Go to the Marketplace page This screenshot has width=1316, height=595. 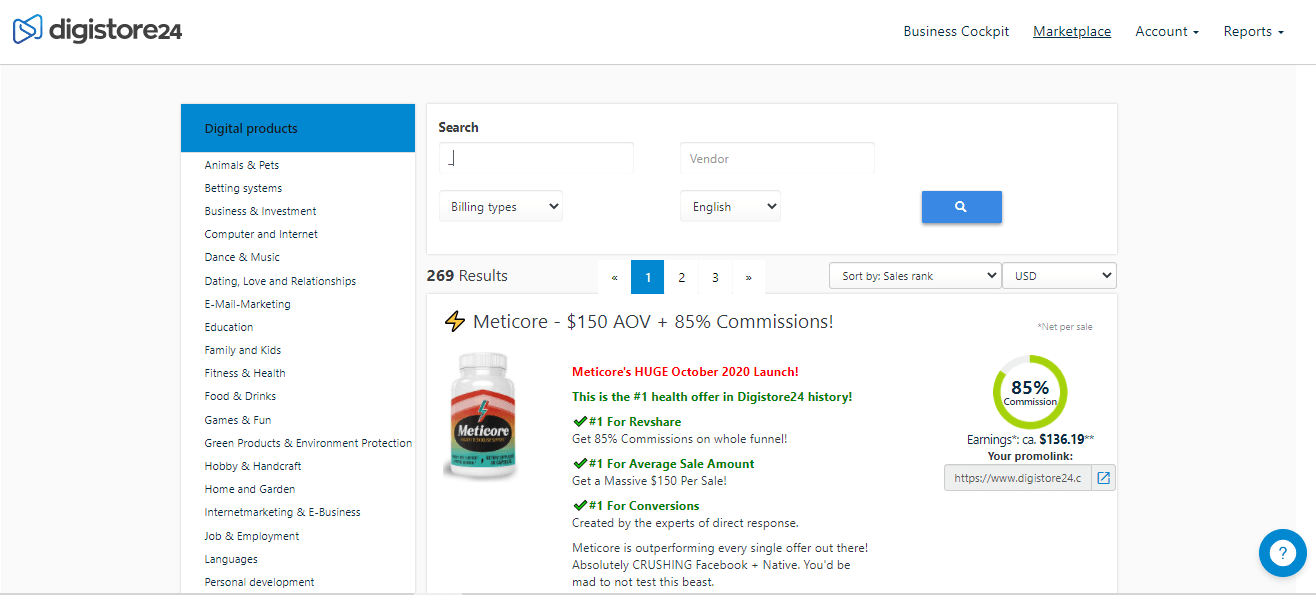click(x=1072, y=32)
